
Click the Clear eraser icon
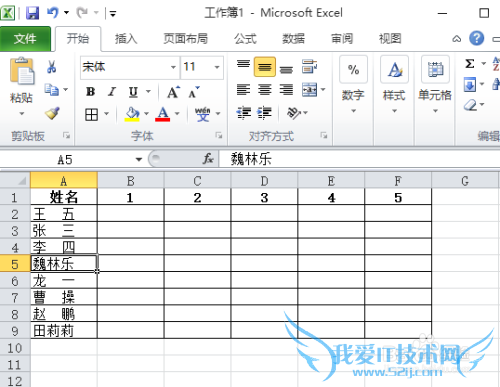[471, 106]
